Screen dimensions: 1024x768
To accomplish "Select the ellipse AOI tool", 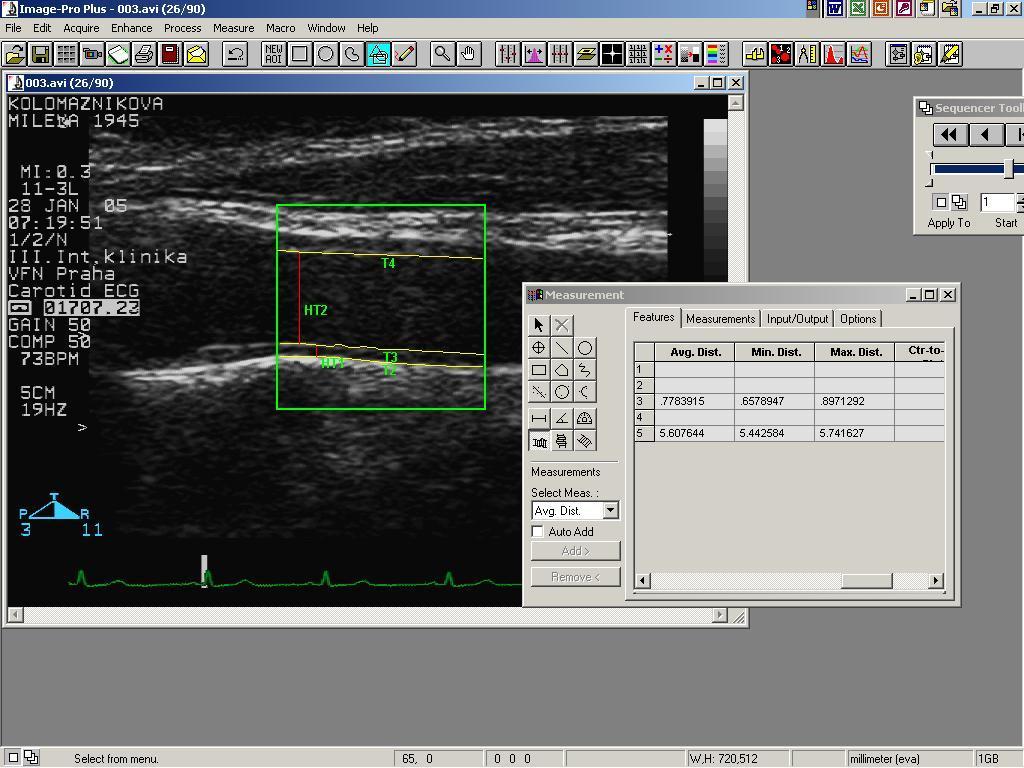I will coord(325,54).
